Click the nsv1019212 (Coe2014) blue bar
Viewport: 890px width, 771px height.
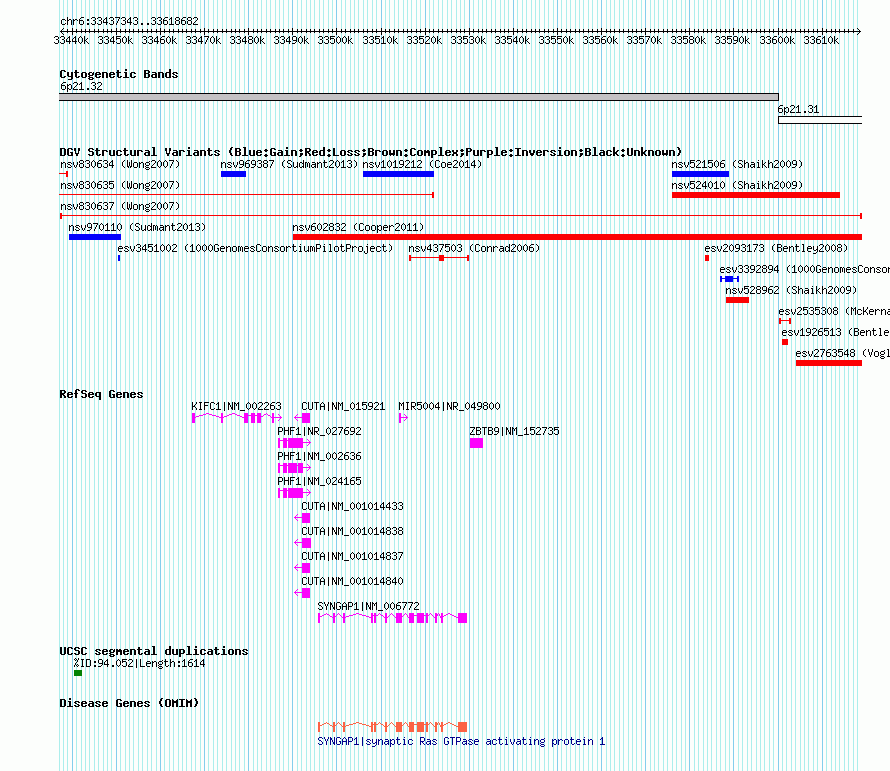398,174
